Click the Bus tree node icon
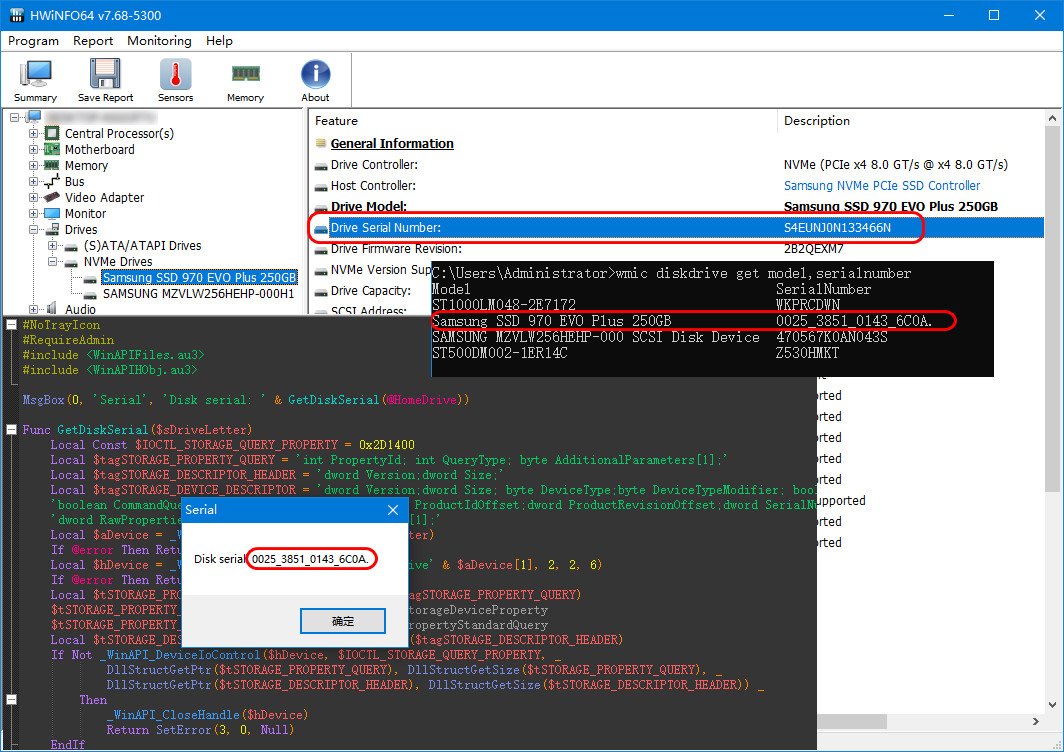The width and height of the screenshot is (1064, 752). tap(52, 181)
